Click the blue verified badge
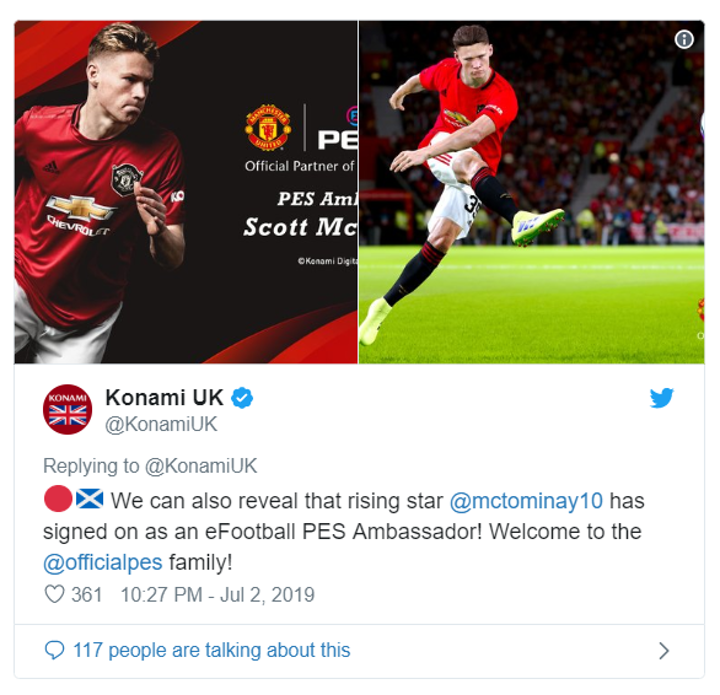The height and width of the screenshot is (695, 720). (242, 398)
